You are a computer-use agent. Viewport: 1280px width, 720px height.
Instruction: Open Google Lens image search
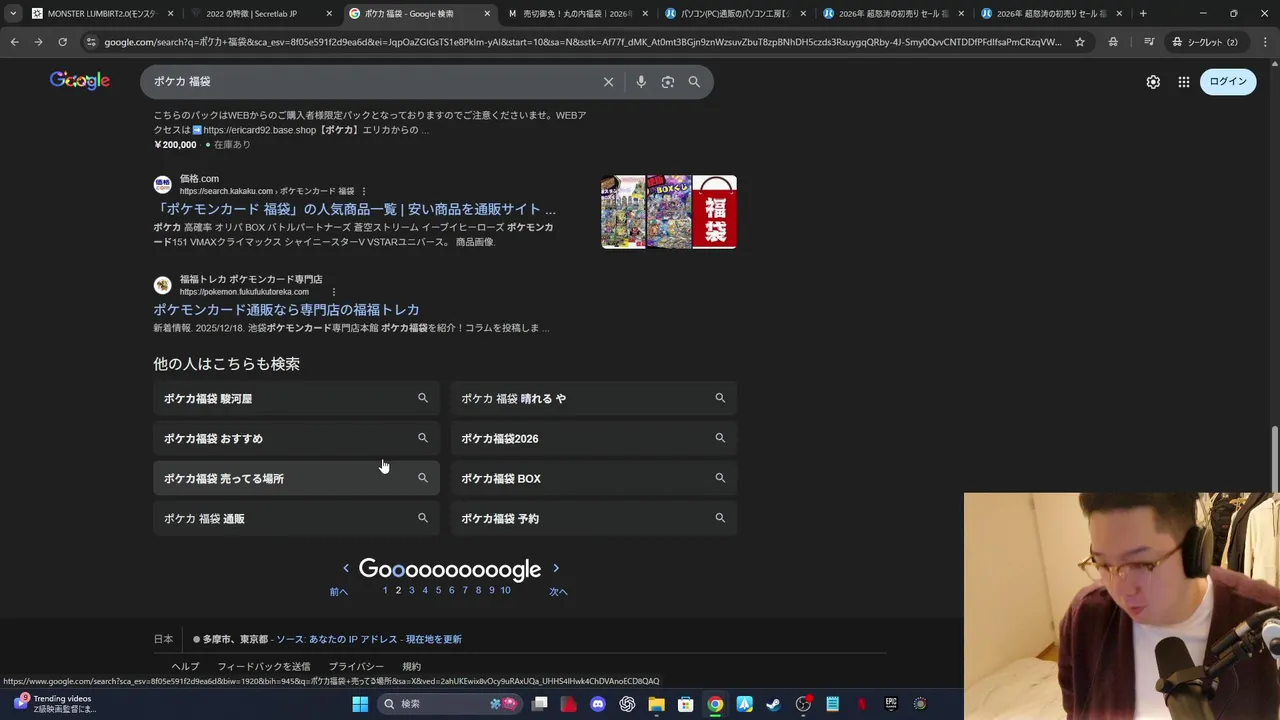(668, 82)
